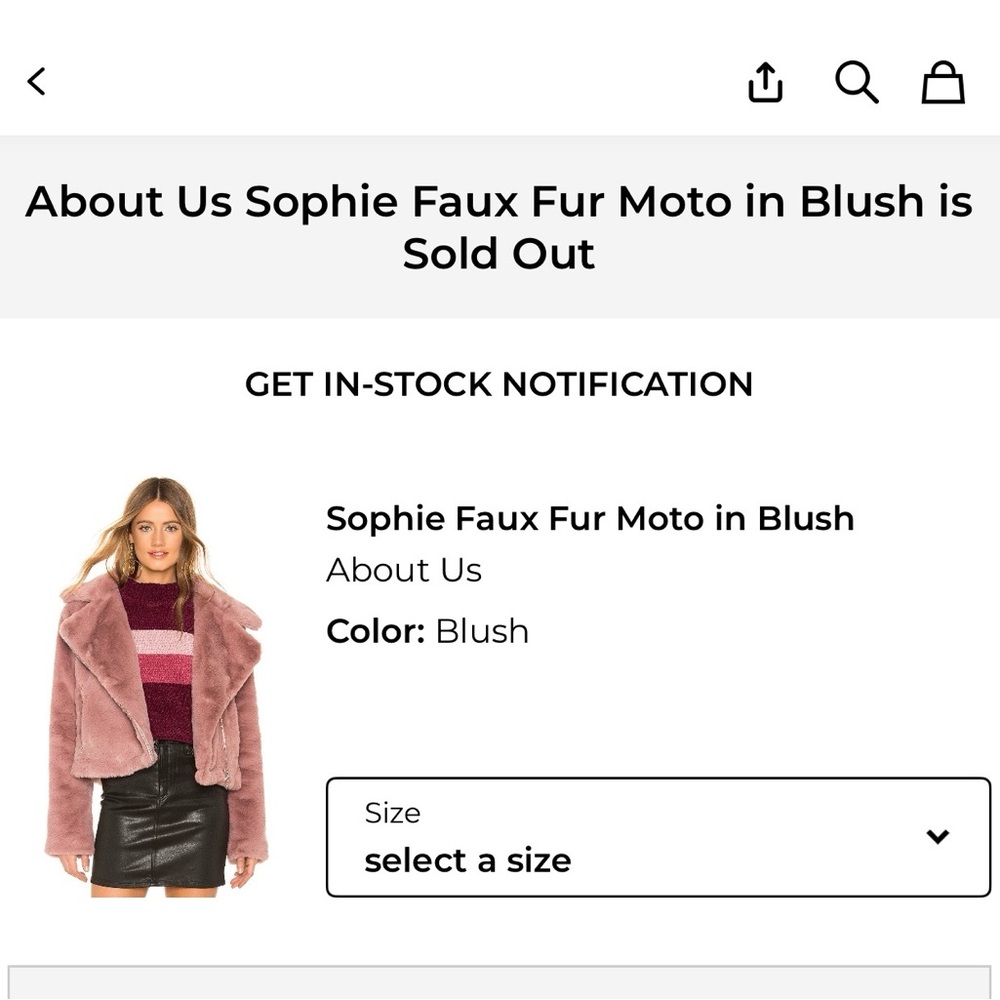Viewport: 1000px width, 1000px height.
Task: View your cart via the bag icon
Action: (940, 84)
